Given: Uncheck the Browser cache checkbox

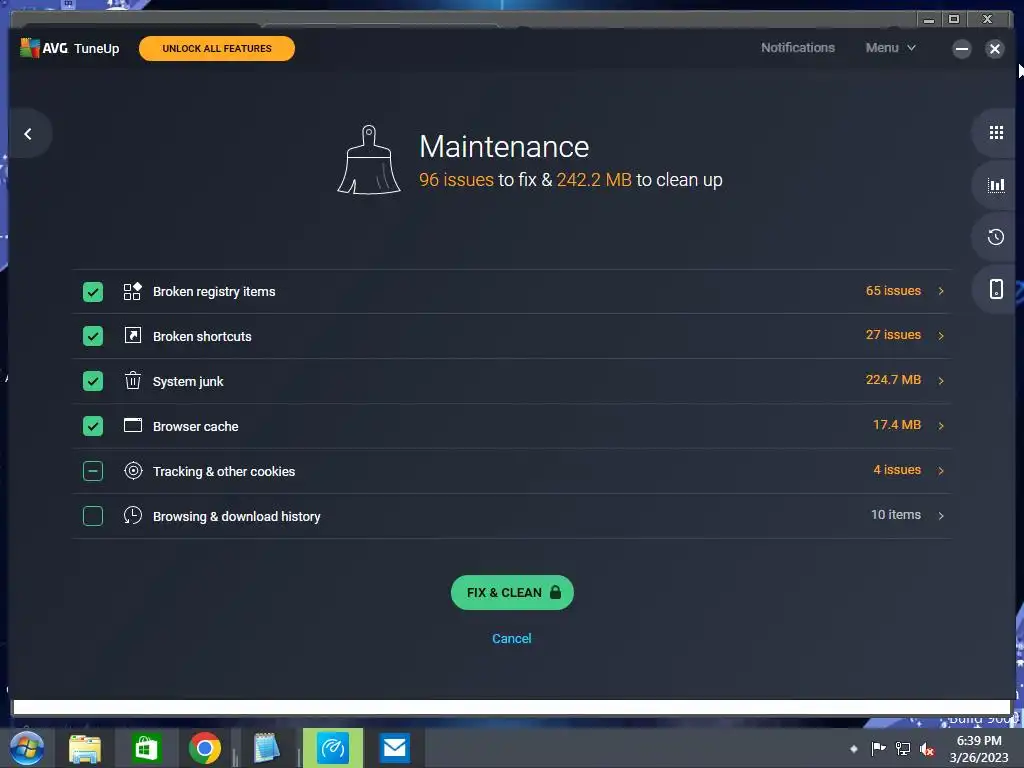Looking at the screenshot, I should coord(93,426).
